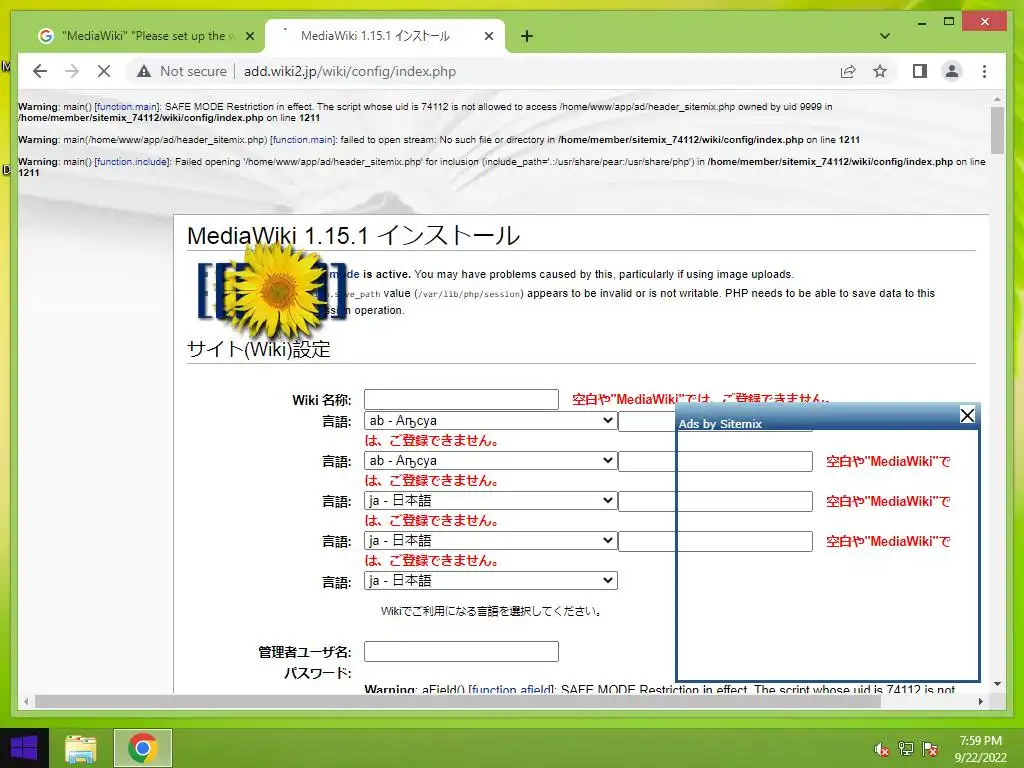
Task: Click the Wiki 名称 text field
Action: (461, 399)
